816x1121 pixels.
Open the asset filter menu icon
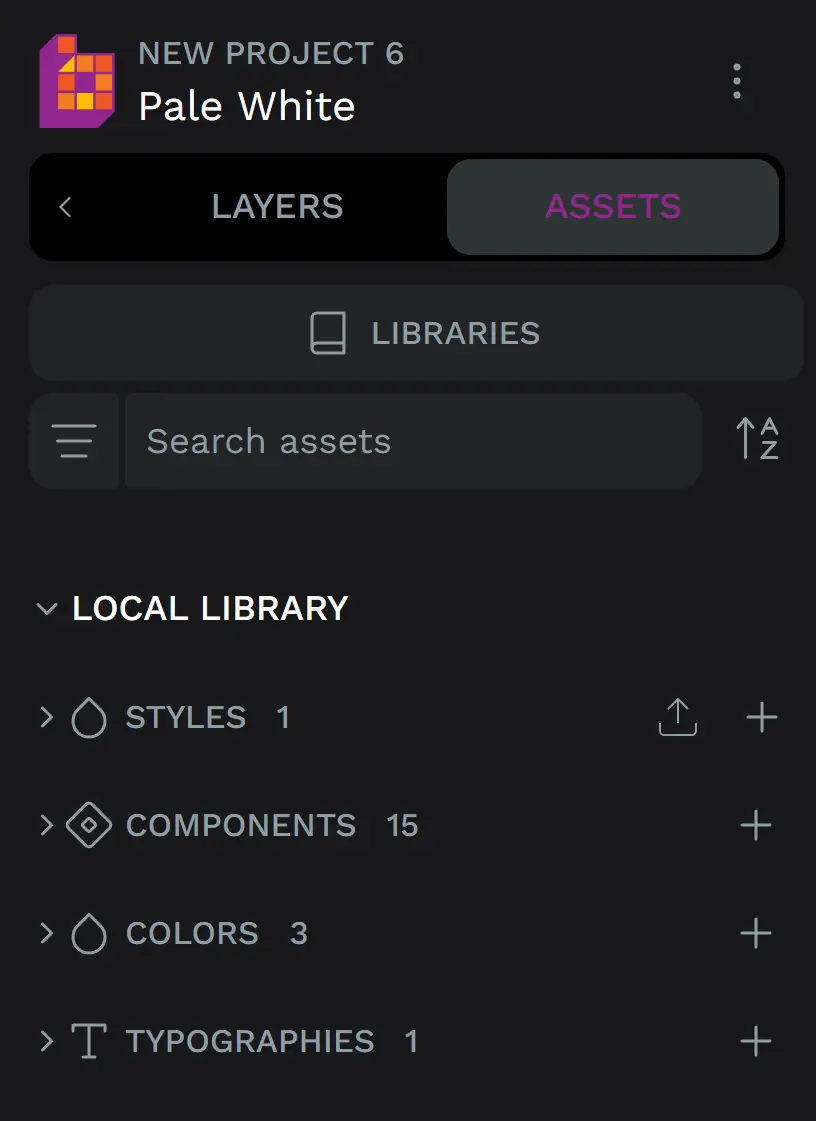click(x=75, y=441)
